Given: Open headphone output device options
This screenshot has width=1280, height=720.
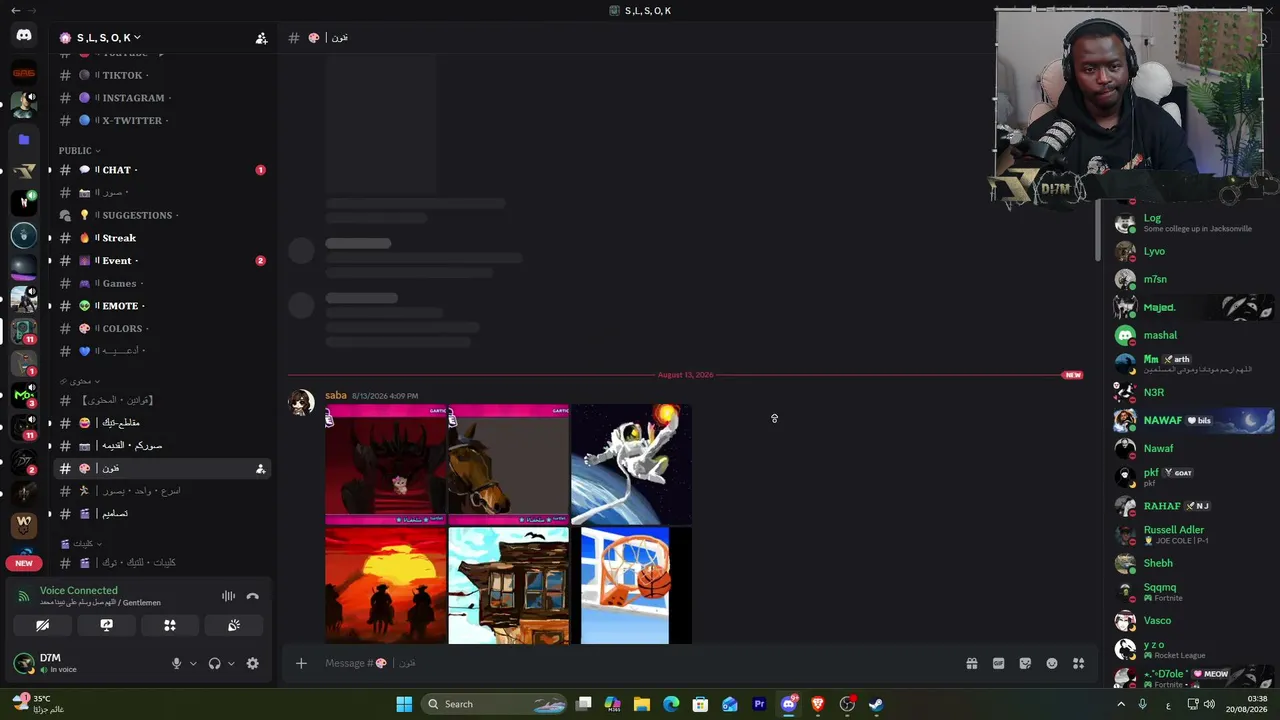Looking at the screenshot, I should pos(231,663).
